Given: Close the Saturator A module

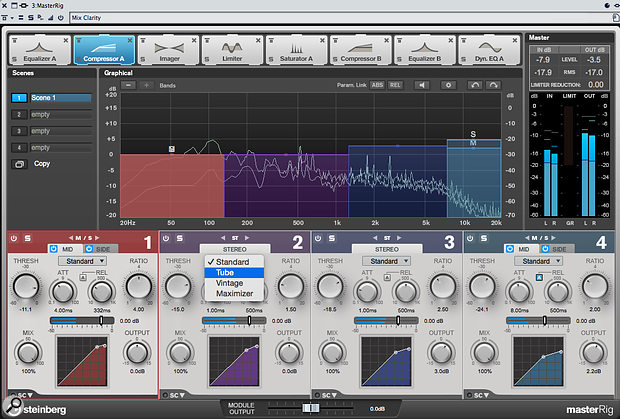Looking at the screenshot, I should (x=322, y=40).
